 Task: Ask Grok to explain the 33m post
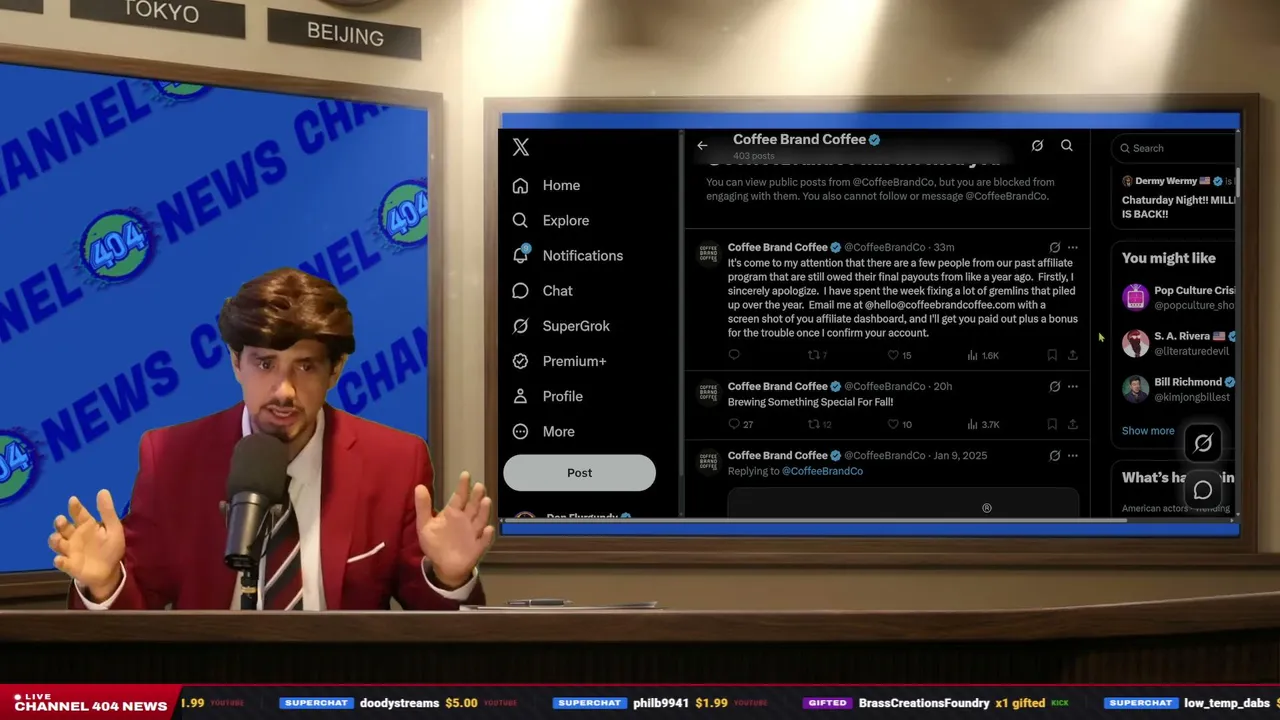[x=1054, y=247]
